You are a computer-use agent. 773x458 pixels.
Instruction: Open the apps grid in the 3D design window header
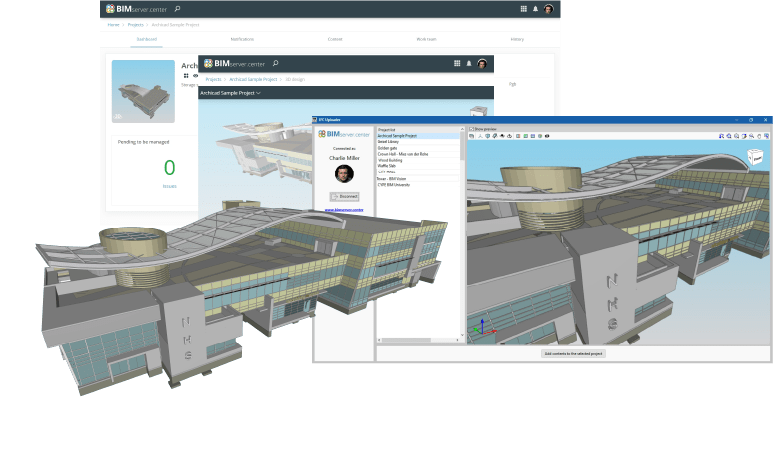[x=457, y=63]
